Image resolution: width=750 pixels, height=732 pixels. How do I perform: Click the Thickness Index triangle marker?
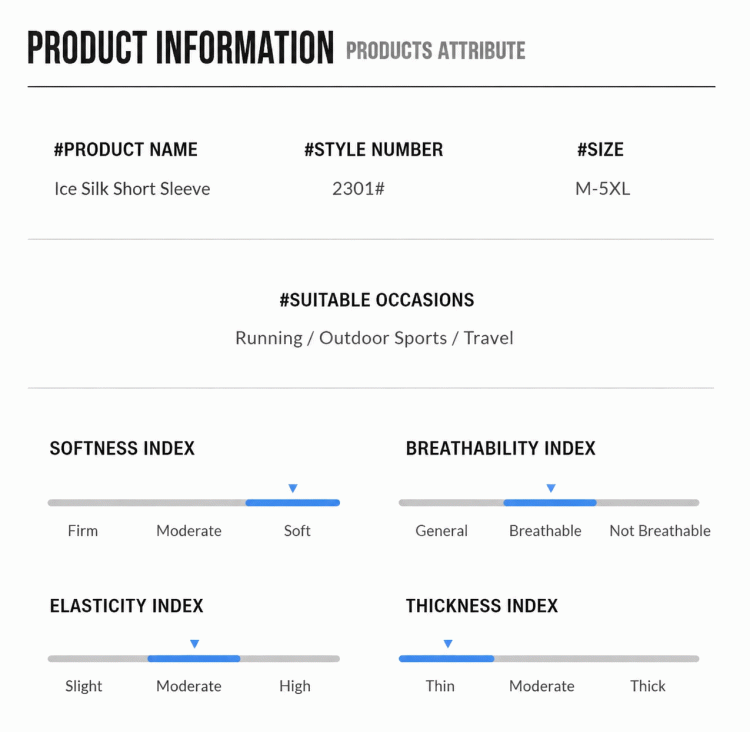click(448, 644)
